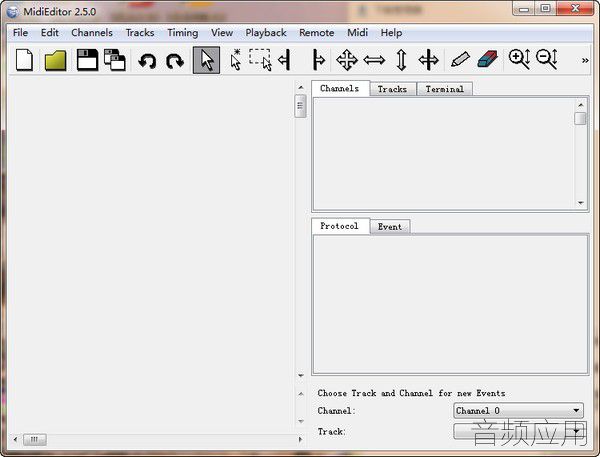
Task: Switch to the Channels tab in upper panel
Action: (340, 88)
